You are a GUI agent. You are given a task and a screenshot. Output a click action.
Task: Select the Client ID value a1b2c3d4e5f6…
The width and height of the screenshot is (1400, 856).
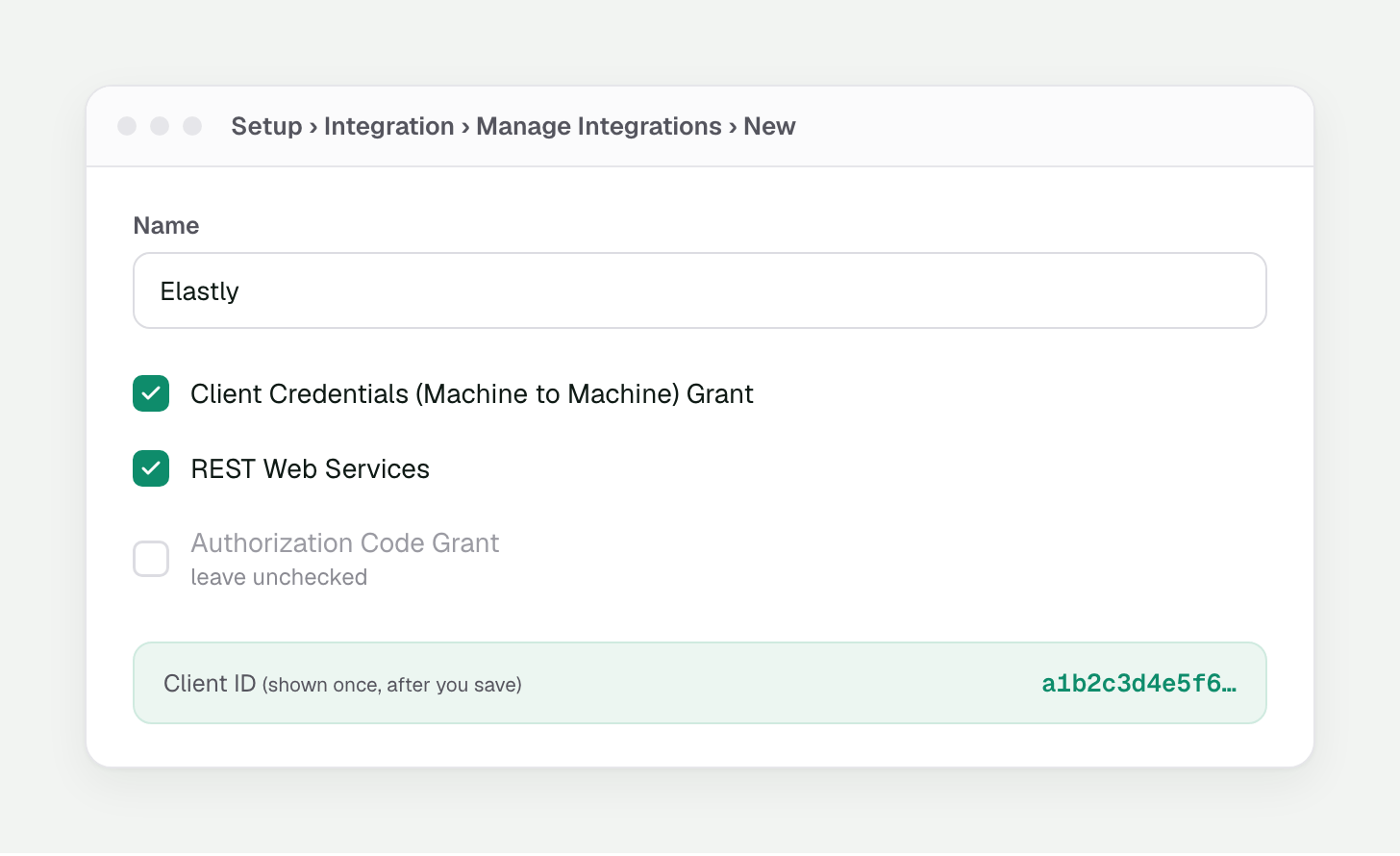[x=1139, y=684]
